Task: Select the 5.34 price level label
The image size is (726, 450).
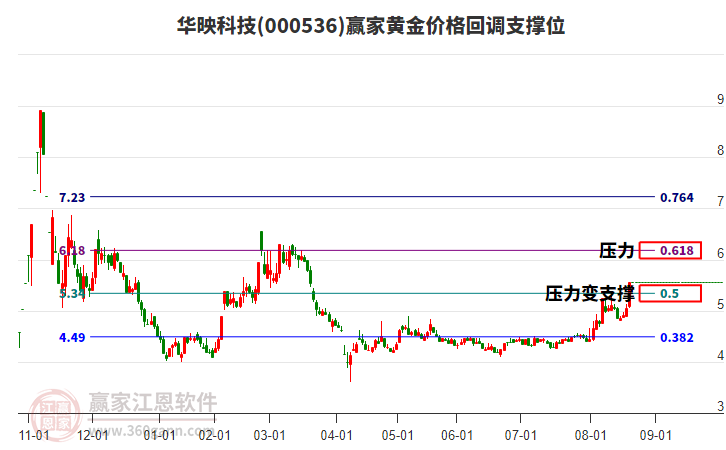Action: [x=72, y=294]
